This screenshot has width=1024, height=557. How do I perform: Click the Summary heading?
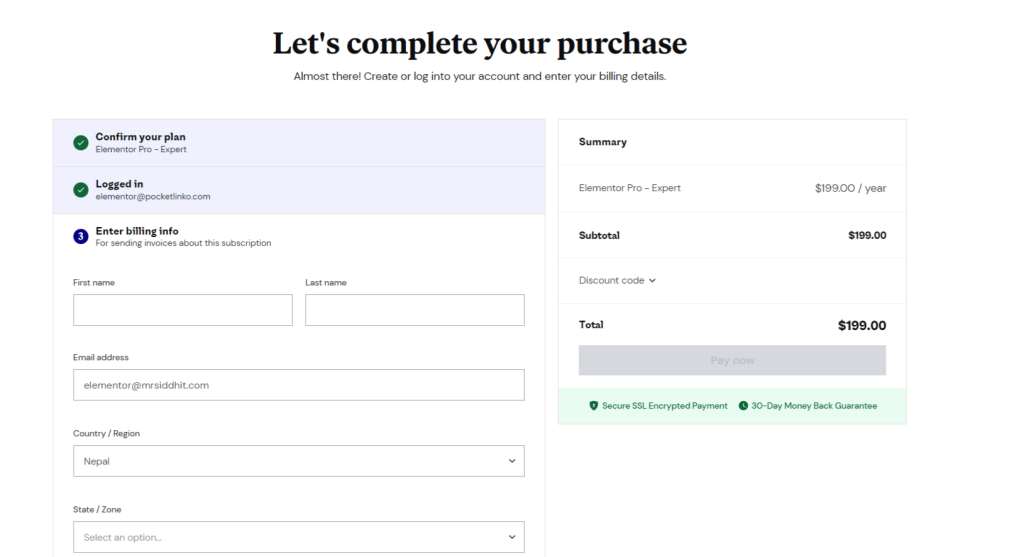(x=603, y=142)
